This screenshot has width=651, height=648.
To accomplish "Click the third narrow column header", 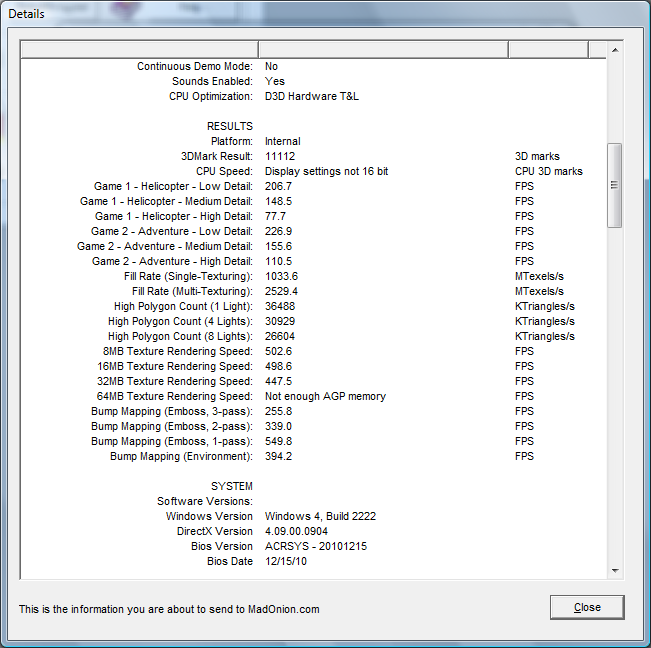I will 548,50.
